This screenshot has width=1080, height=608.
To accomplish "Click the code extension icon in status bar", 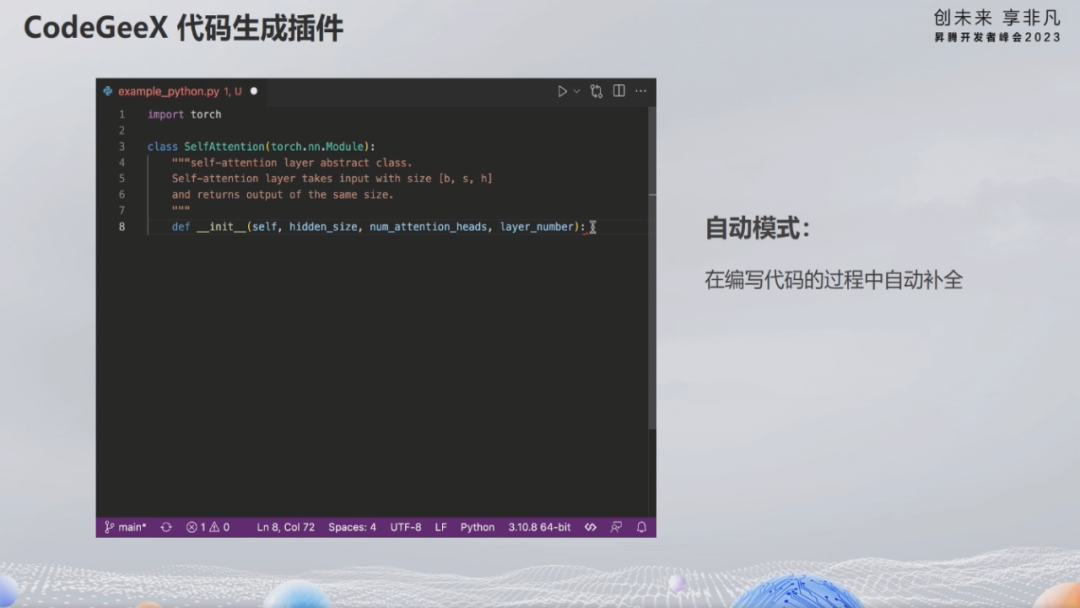I will pos(588,527).
